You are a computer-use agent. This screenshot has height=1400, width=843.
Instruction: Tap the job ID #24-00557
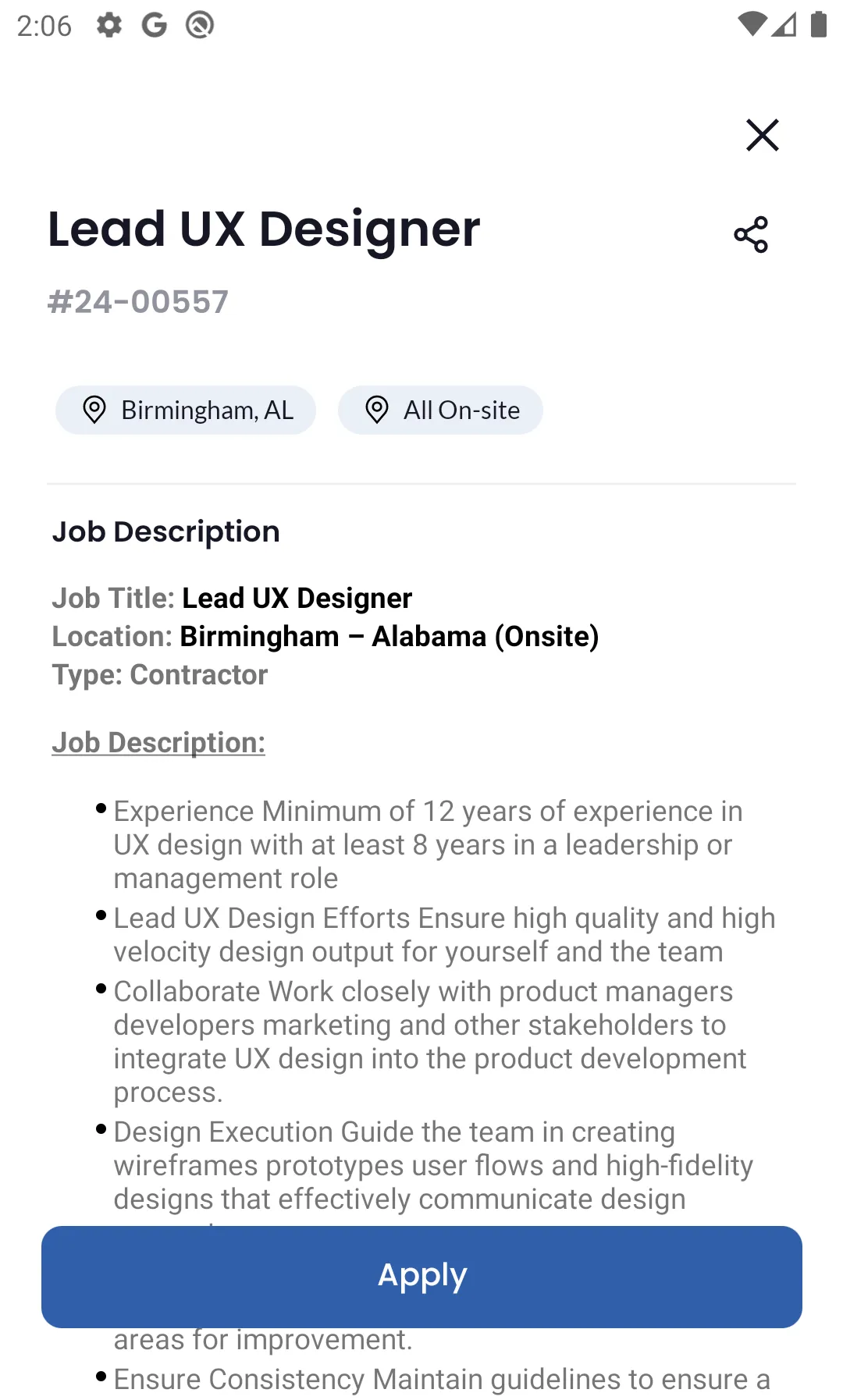click(x=138, y=302)
